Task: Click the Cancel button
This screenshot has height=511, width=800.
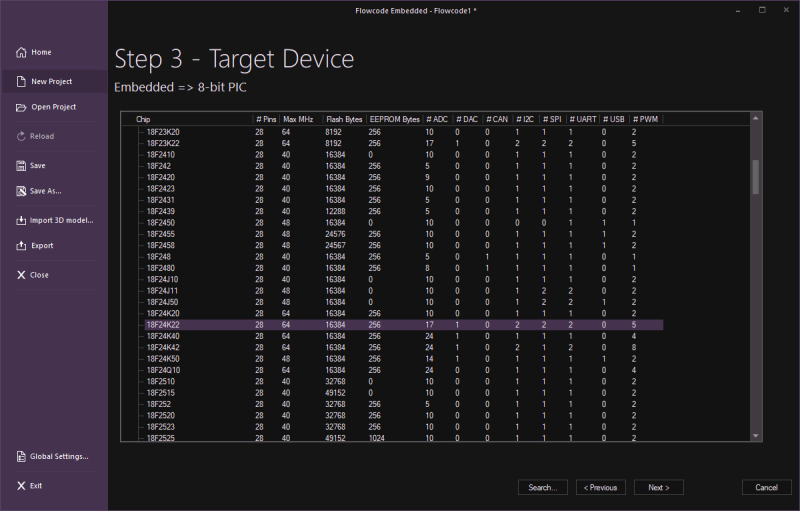Action: tap(766, 487)
